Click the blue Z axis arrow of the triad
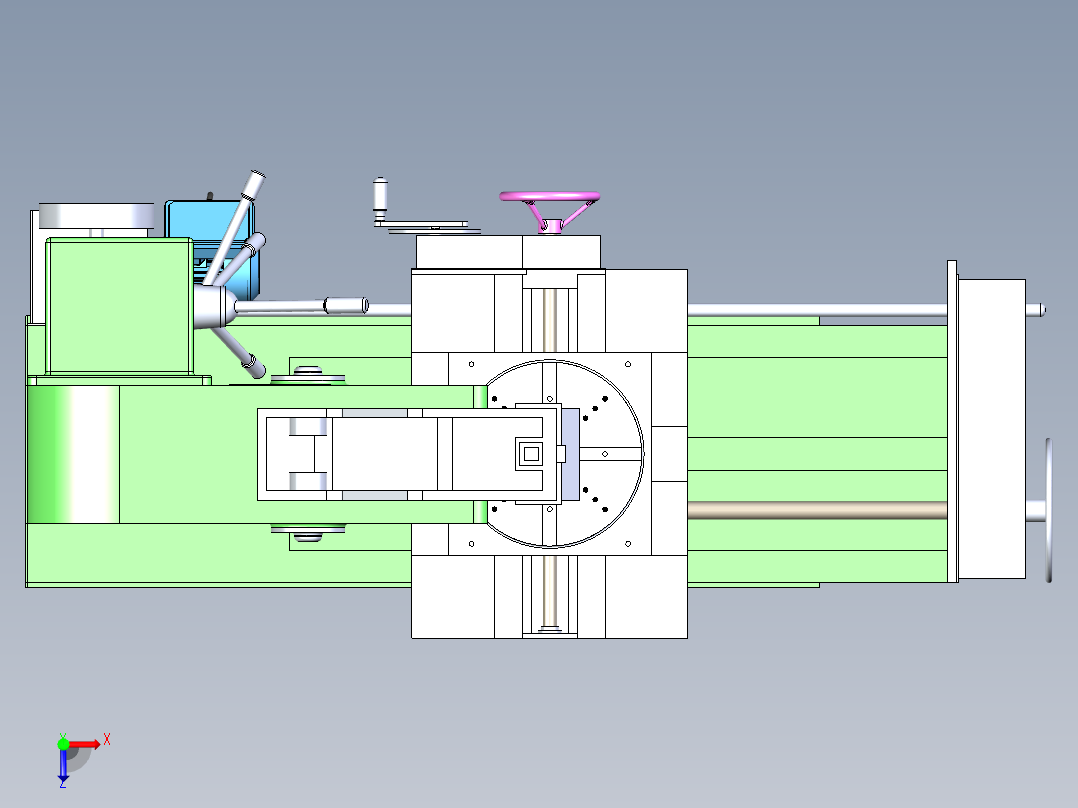This screenshot has height=808, width=1078. (x=63, y=765)
